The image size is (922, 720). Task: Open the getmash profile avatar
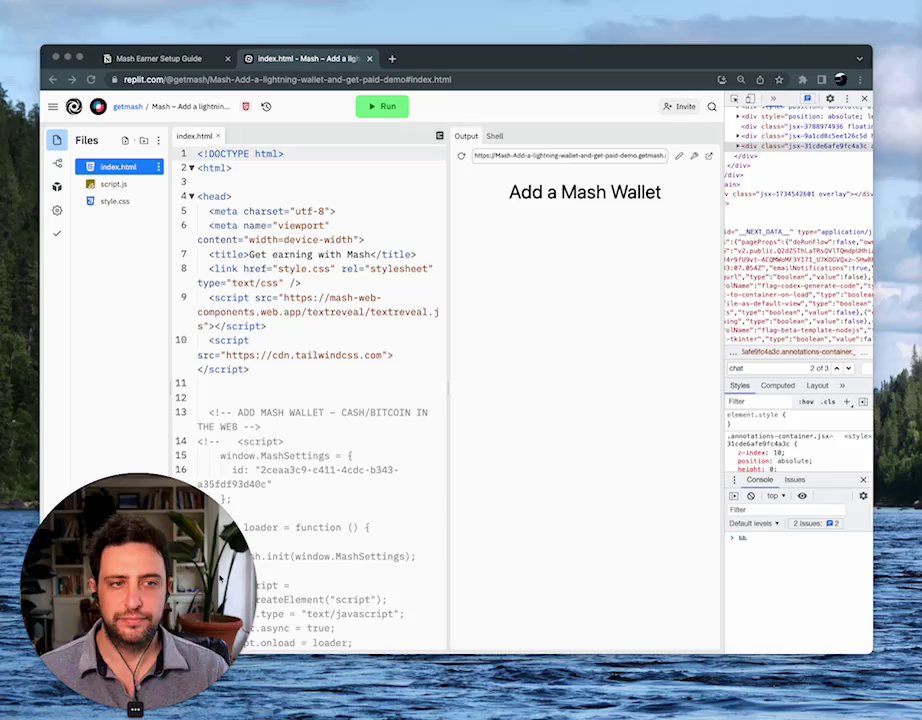tap(98, 106)
